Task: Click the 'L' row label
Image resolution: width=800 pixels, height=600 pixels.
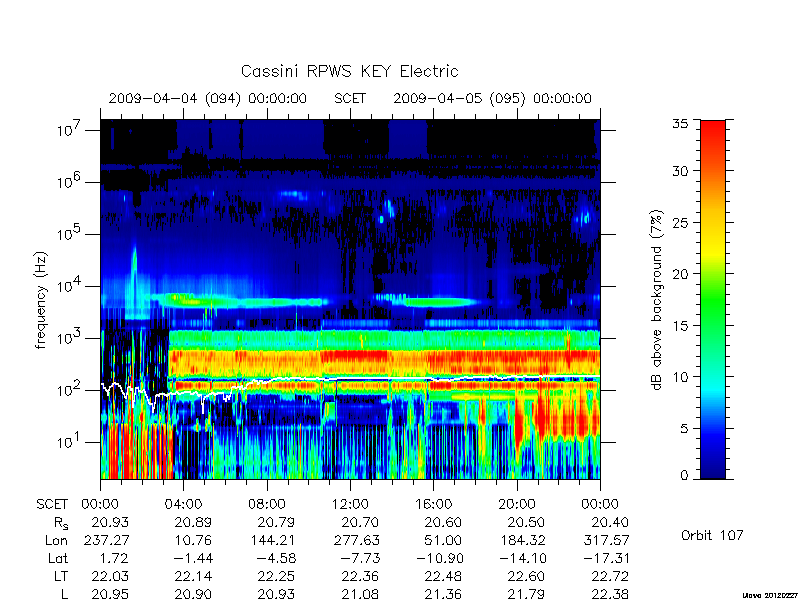Action: tap(64, 594)
